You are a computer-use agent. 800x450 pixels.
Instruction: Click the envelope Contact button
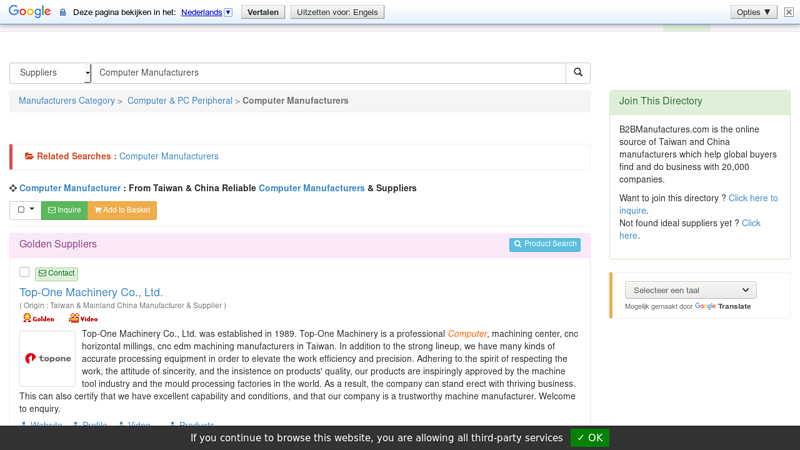(x=57, y=273)
